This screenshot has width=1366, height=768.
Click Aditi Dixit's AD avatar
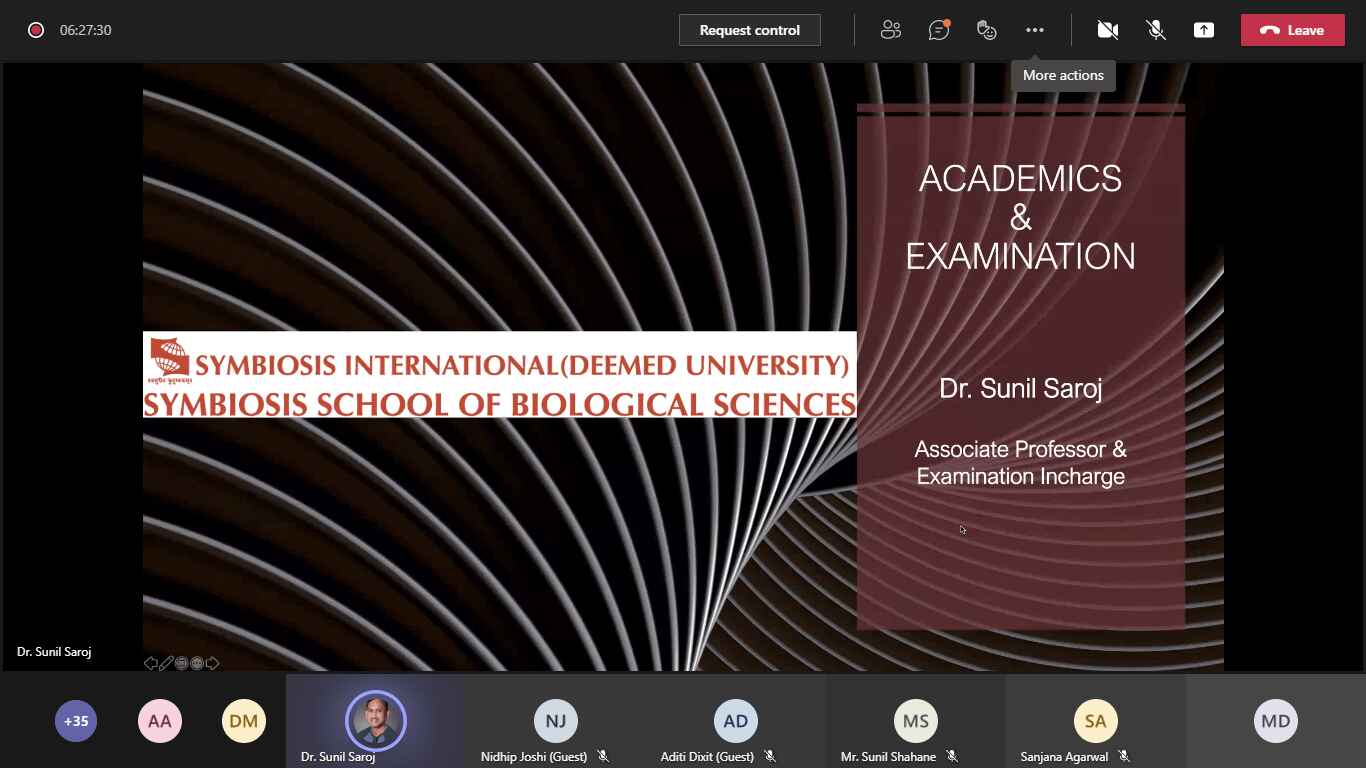(735, 721)
